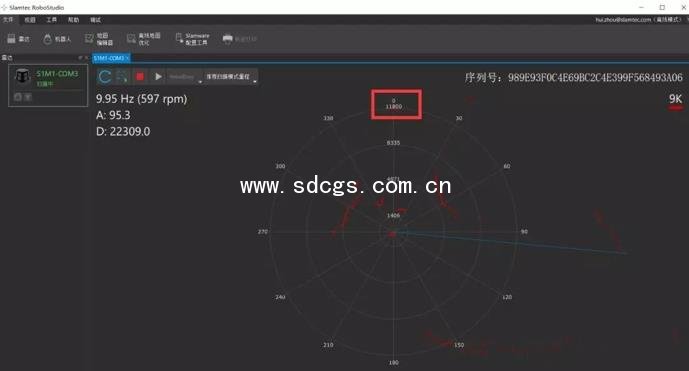Image resolution: width=689 pixels, height=371 pixels.
Task: Click the 330 degree label
Action: coord(328,118)
